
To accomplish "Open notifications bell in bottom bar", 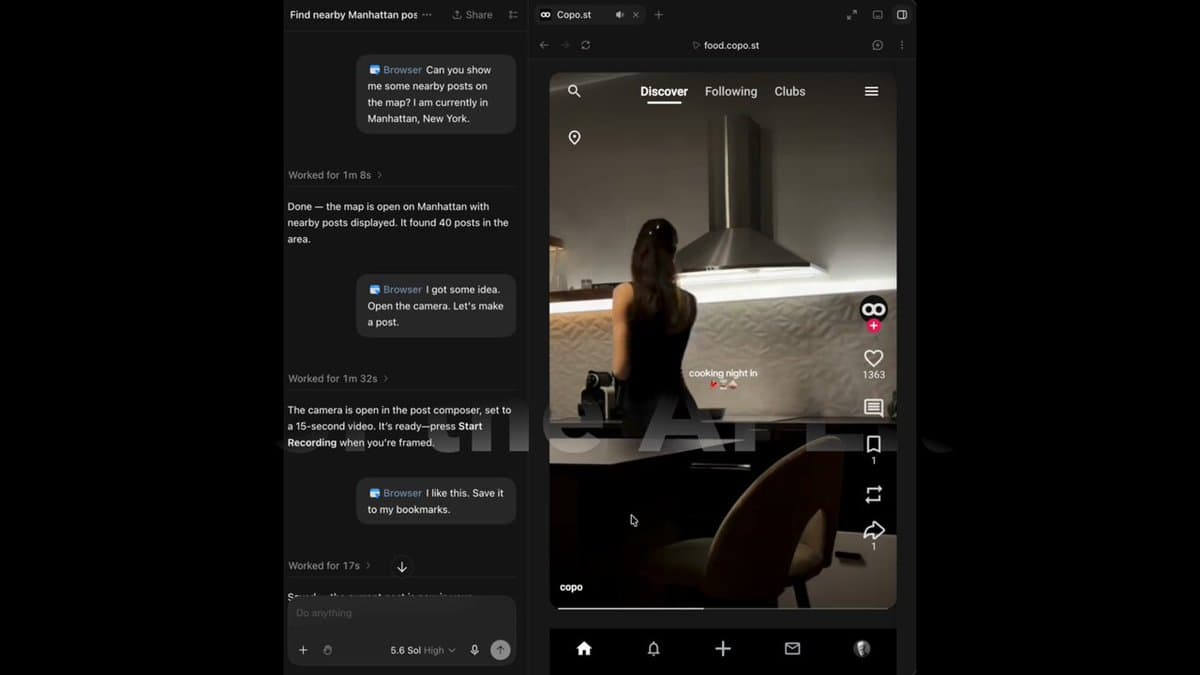I will click(x=653, y=649).
